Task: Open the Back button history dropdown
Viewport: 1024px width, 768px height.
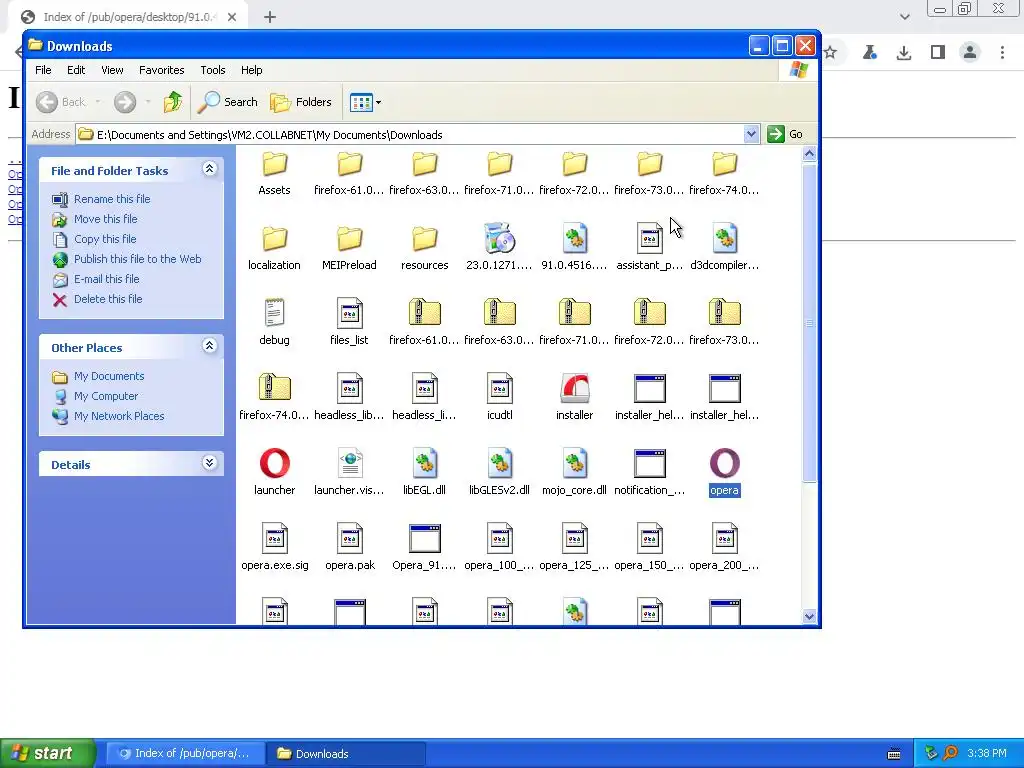Action: pos(98,102)
